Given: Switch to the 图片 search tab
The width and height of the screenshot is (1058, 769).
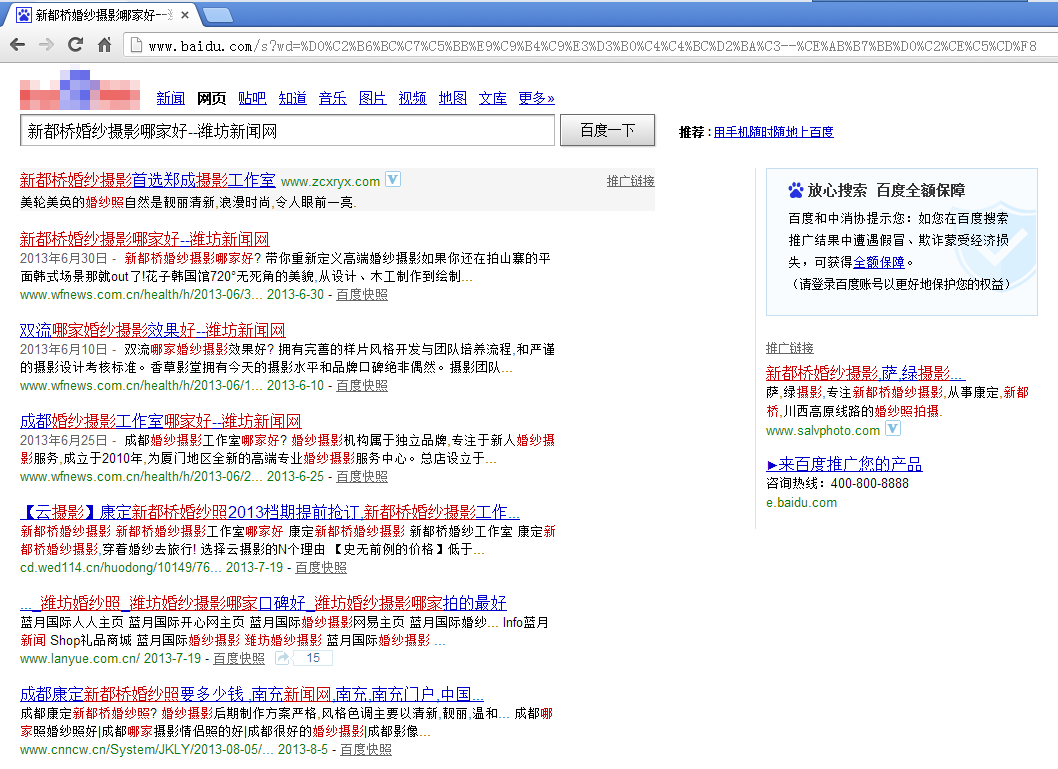Looking at the screenshot, I should coord(372,98).
